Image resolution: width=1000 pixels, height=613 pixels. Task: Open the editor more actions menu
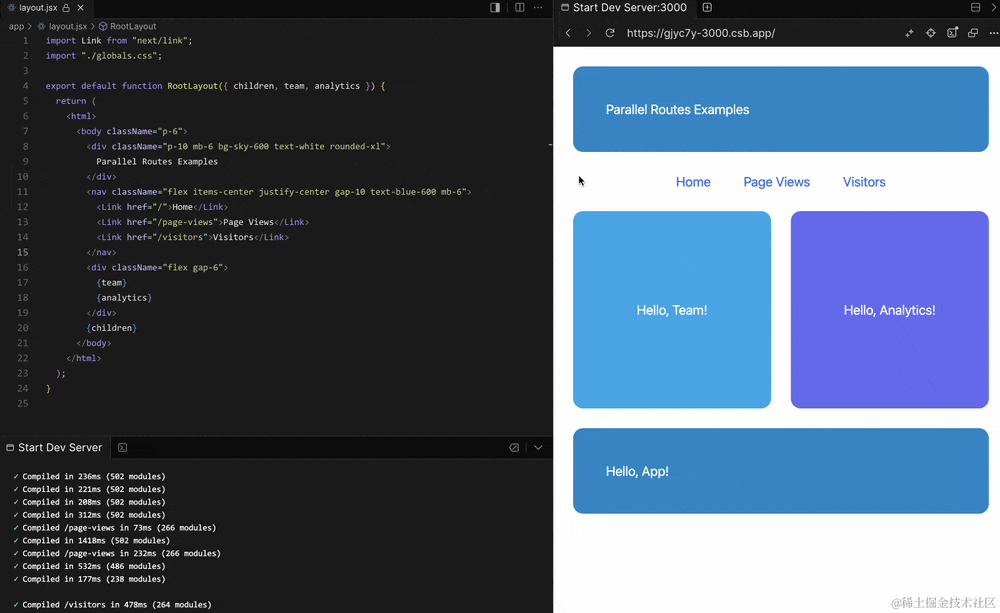click(x=540, y=7)
